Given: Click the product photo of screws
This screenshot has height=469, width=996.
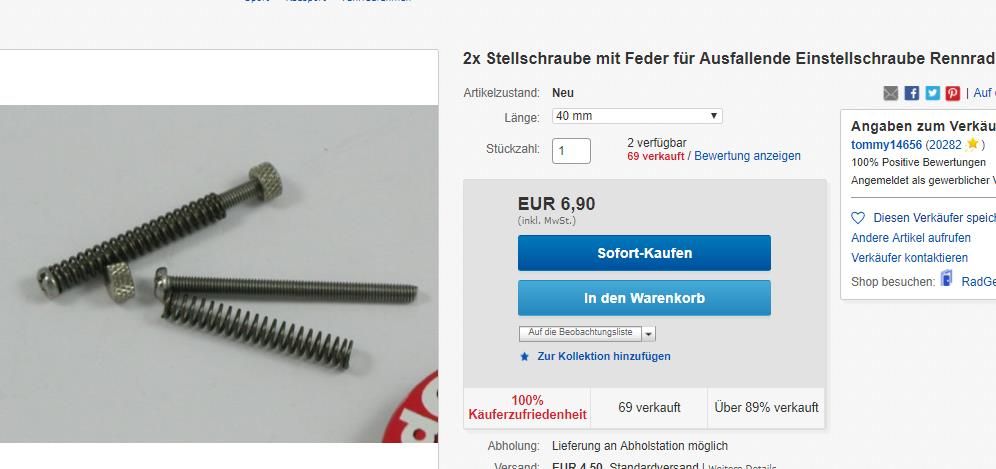Looking at the screenshot, I should (219, 274).
